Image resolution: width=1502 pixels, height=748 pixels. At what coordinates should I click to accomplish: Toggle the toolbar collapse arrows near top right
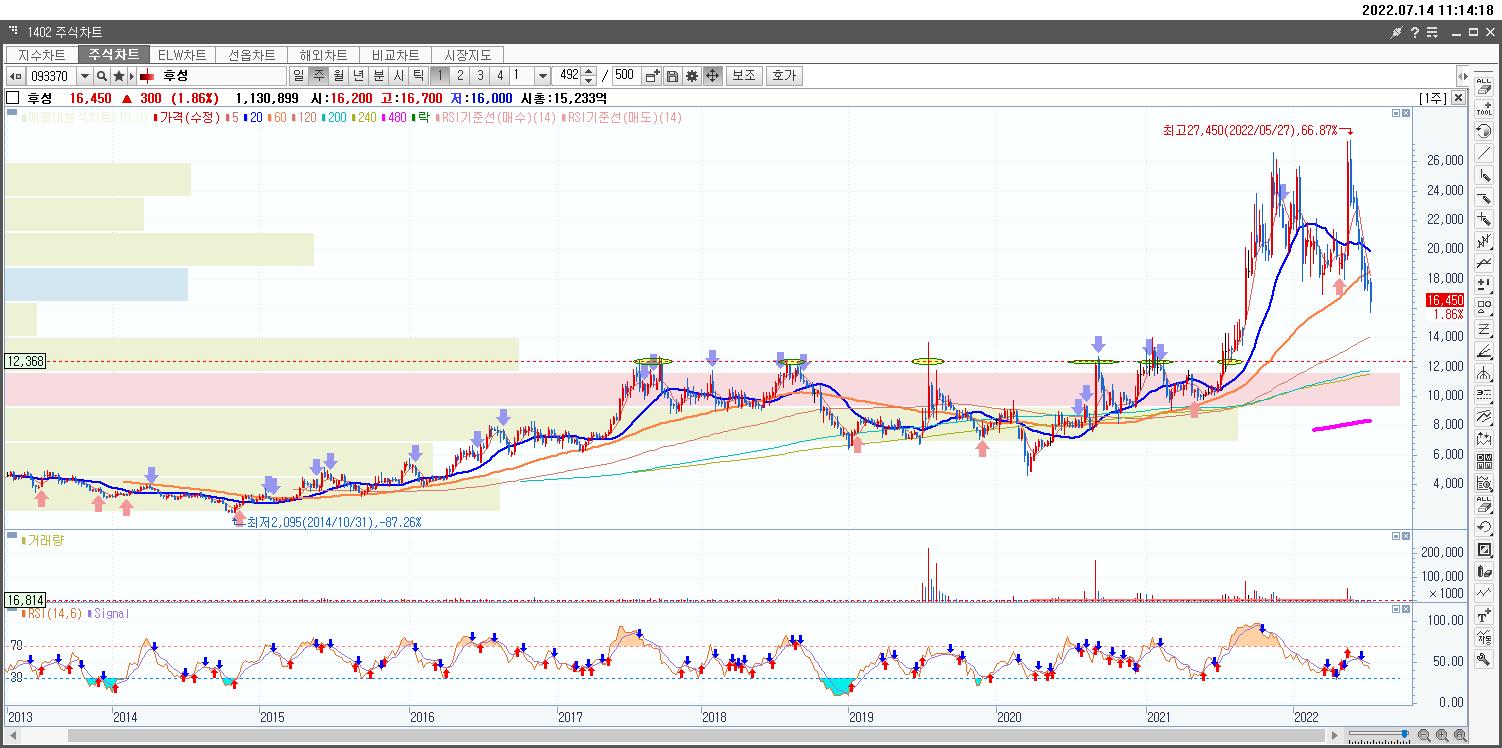click(x=1464, y=76)
